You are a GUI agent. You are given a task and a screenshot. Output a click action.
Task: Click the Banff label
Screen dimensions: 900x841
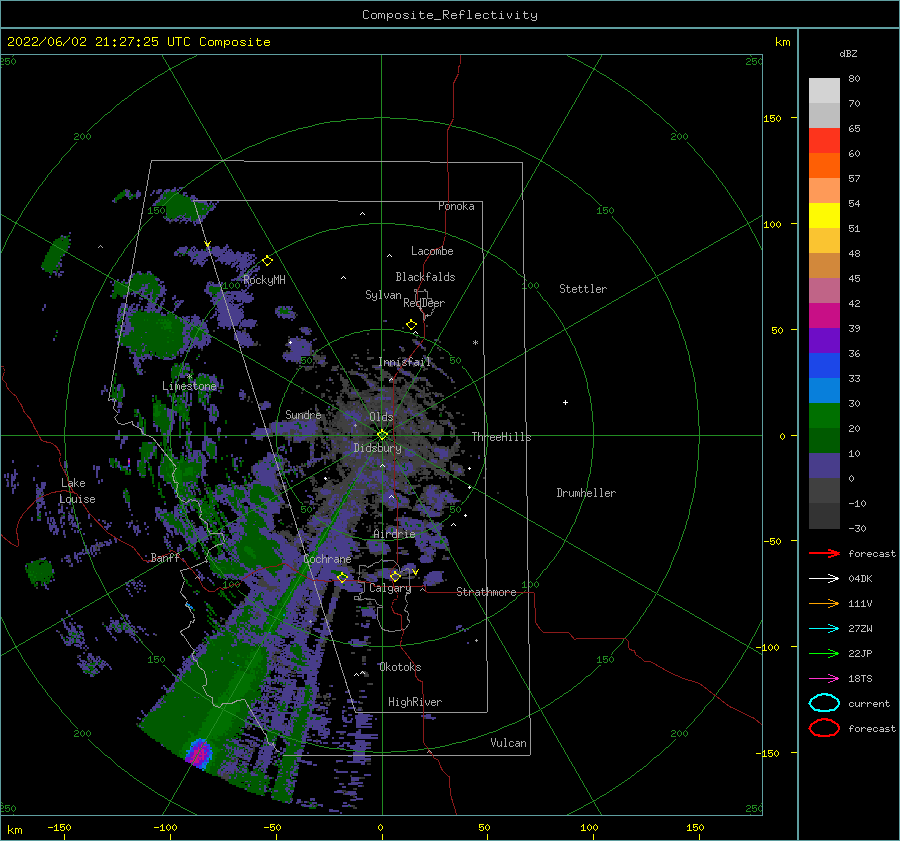(x=165, y=557)
